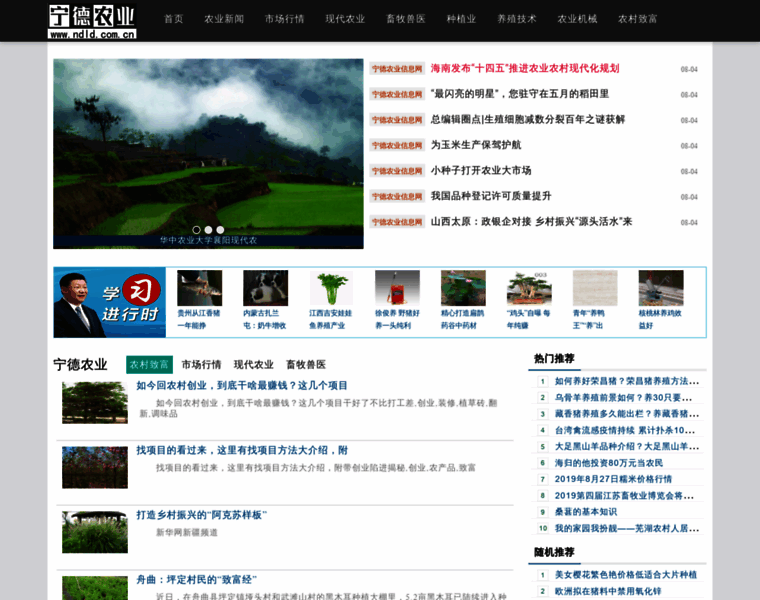Open hot item 我的家园我扮靓
Viewport: 760px width, 600px height.
[x=627, y=528]
